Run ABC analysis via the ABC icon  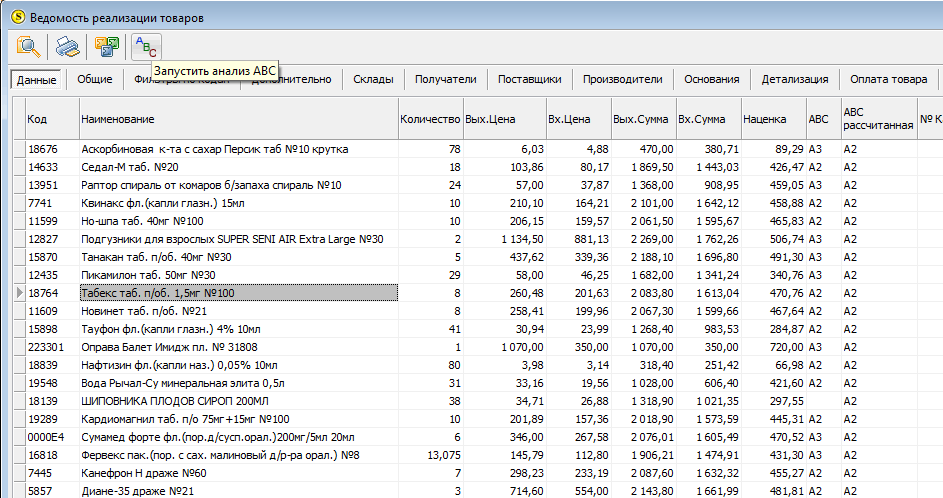tap(146, 46)
